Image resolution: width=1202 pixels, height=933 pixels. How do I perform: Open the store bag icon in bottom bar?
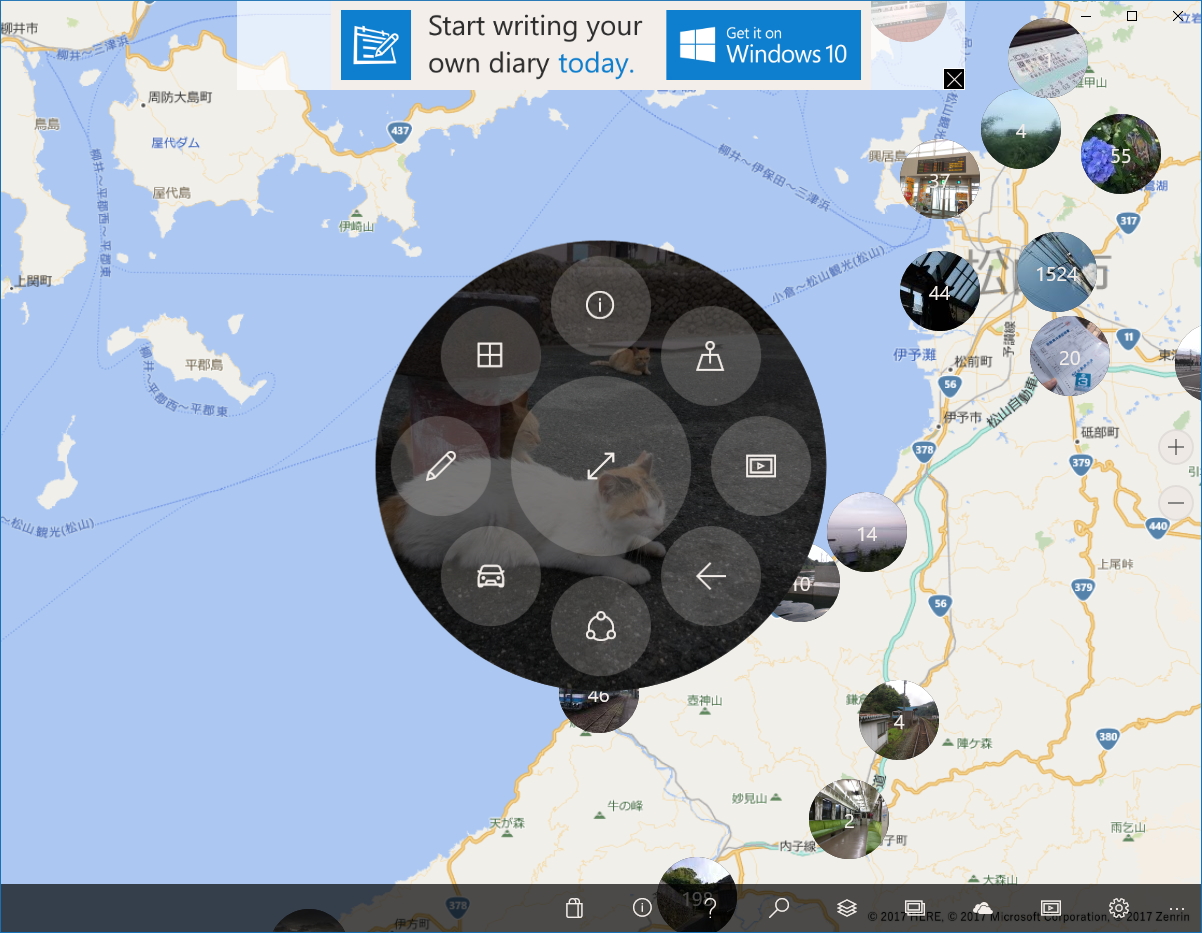574,908
